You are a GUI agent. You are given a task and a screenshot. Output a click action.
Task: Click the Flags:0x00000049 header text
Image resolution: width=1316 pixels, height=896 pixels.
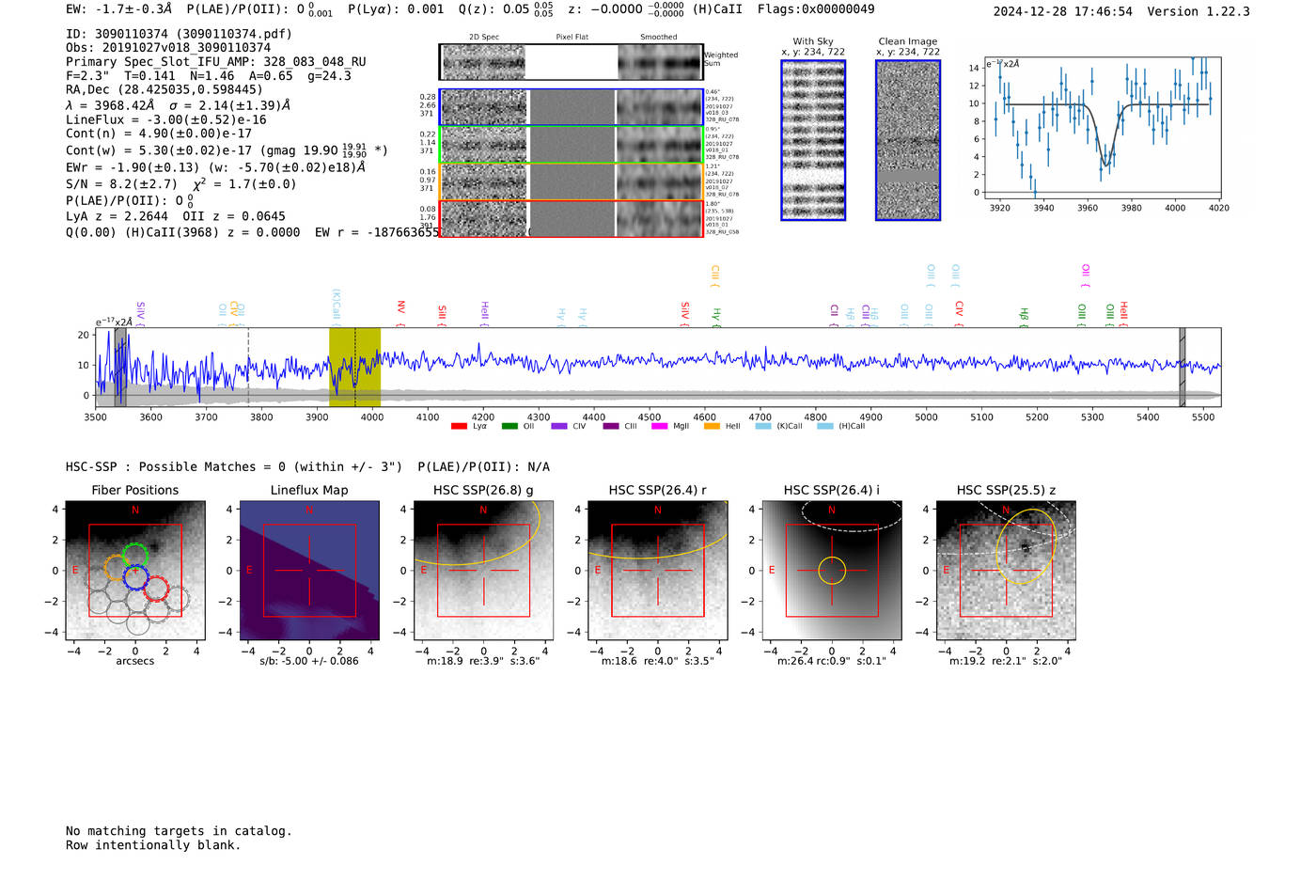point(816,9)
